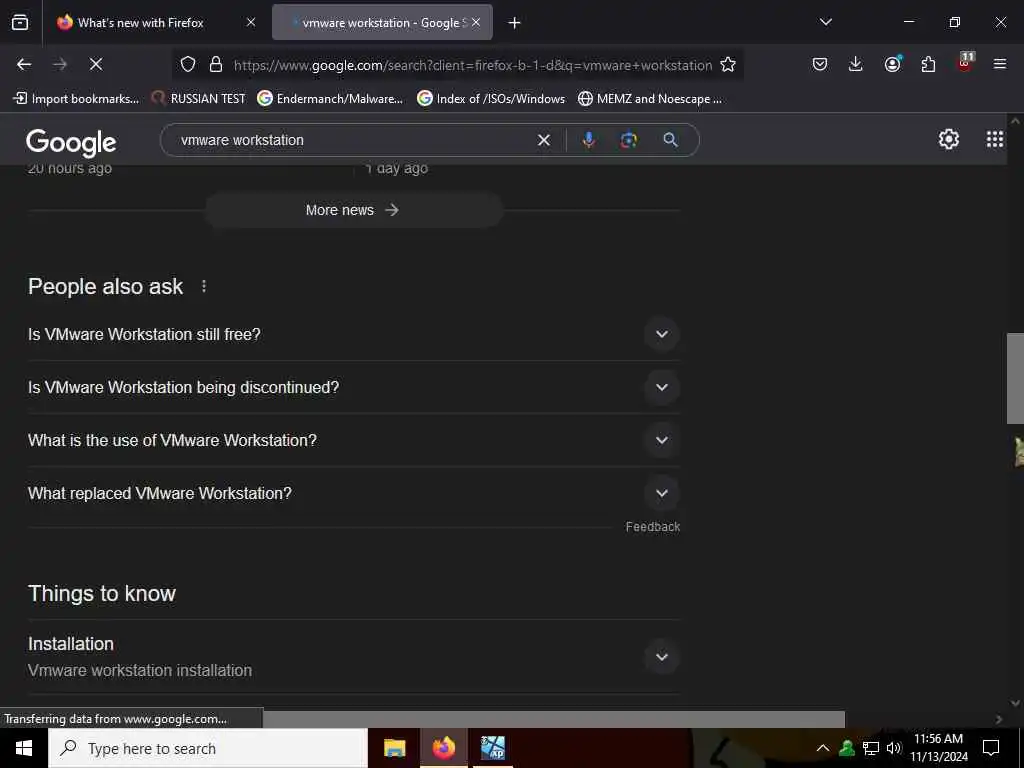Open XP application taskbar icon
This screenshot has height=768, width=1024.
coord(492,748)
